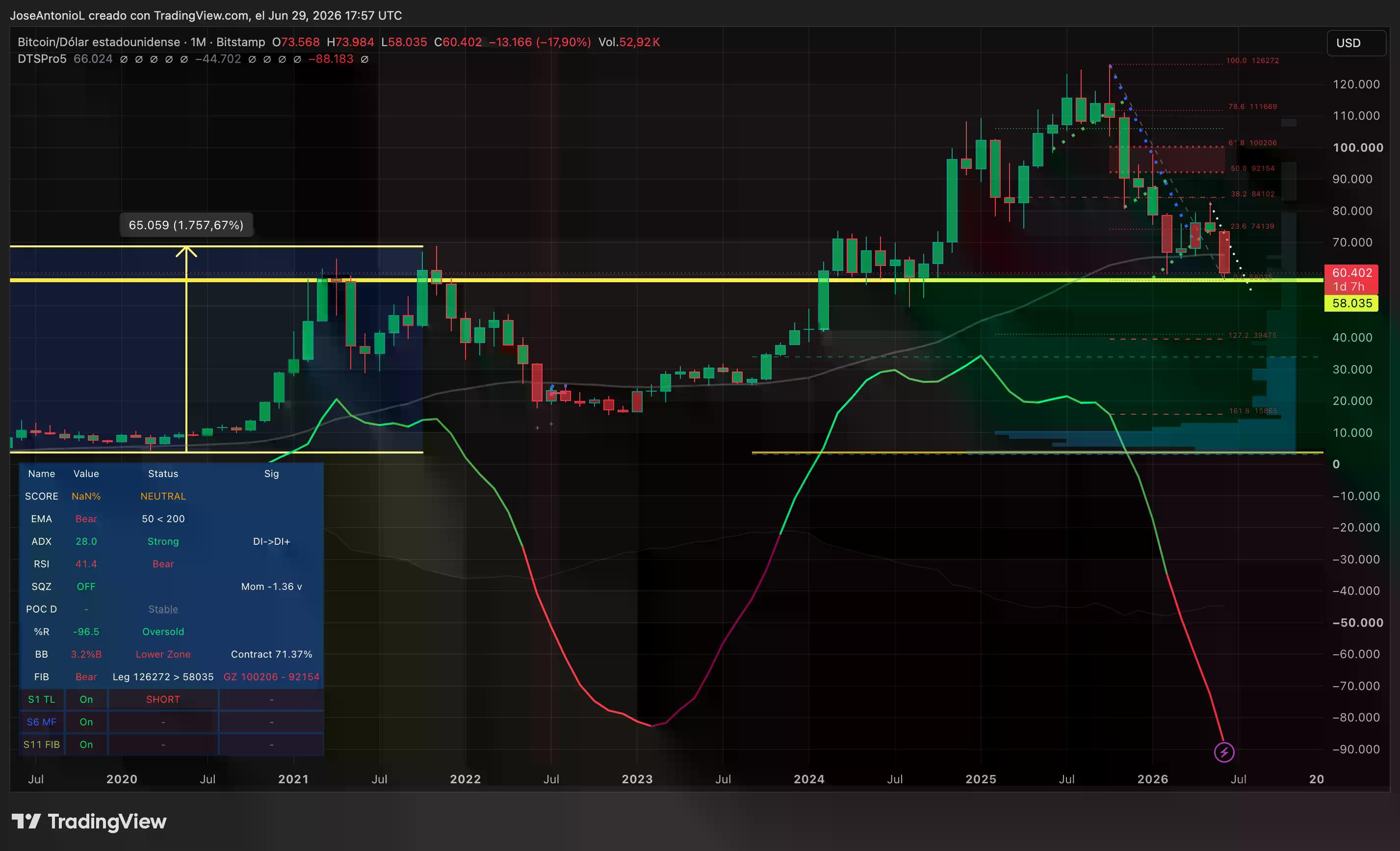Click the SQZ OFF value
This screenshot has width=1400, height=851.
pyautogui.click(x=86, y=586)
